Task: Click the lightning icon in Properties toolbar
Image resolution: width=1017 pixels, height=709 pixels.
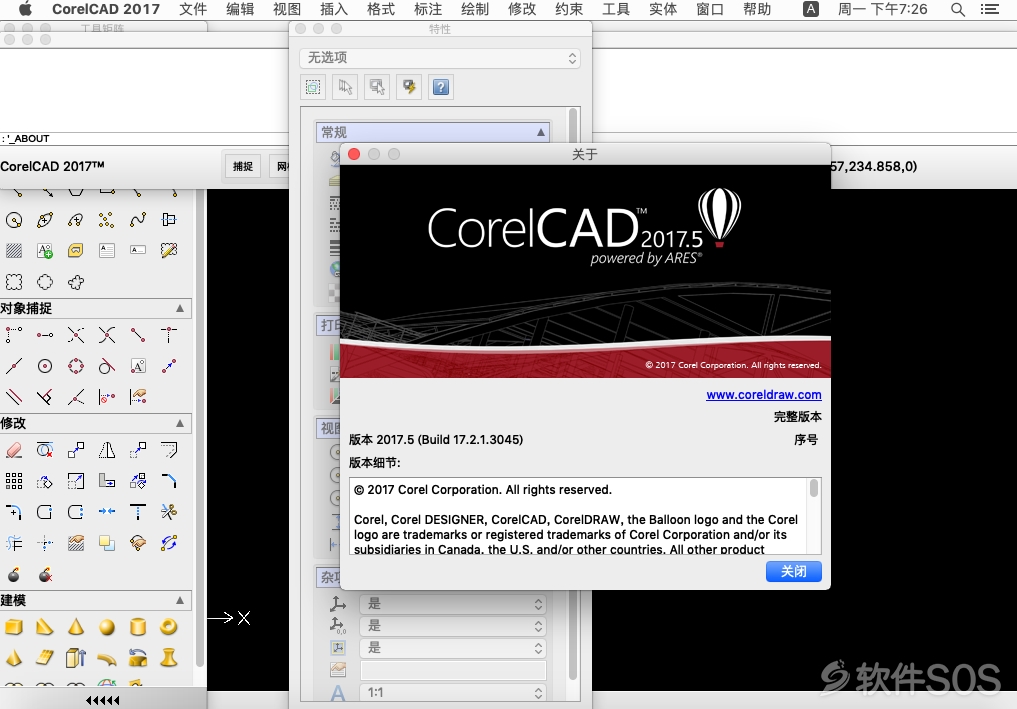Action: tap(409, 87)
